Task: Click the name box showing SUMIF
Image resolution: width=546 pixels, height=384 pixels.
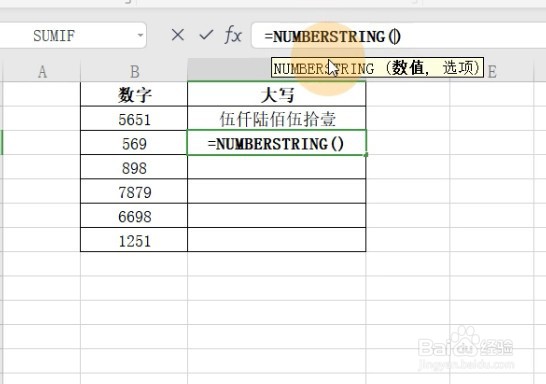Action: click(72, 36)
